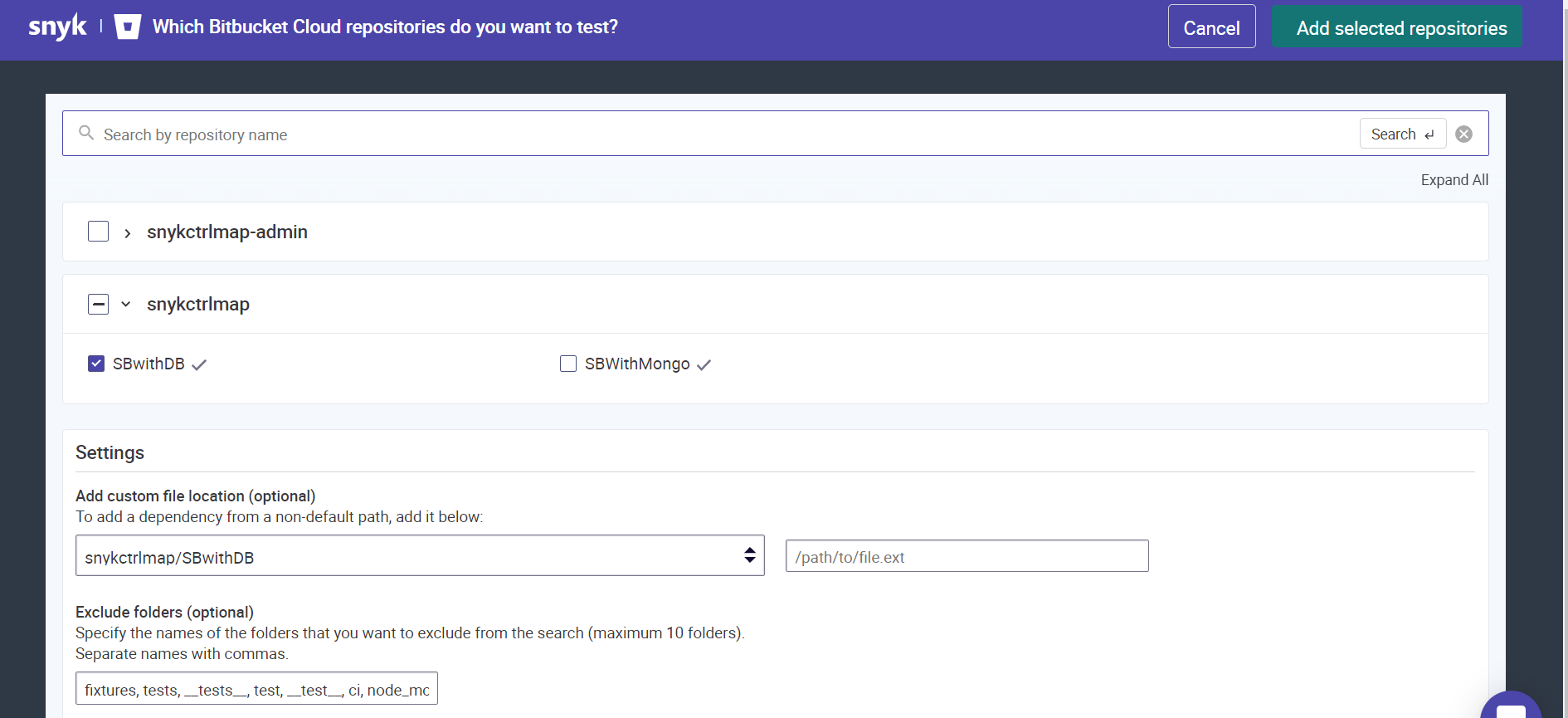Uncheck the SBwithDB repository
Screen dimensions: 1568x718
96,364
